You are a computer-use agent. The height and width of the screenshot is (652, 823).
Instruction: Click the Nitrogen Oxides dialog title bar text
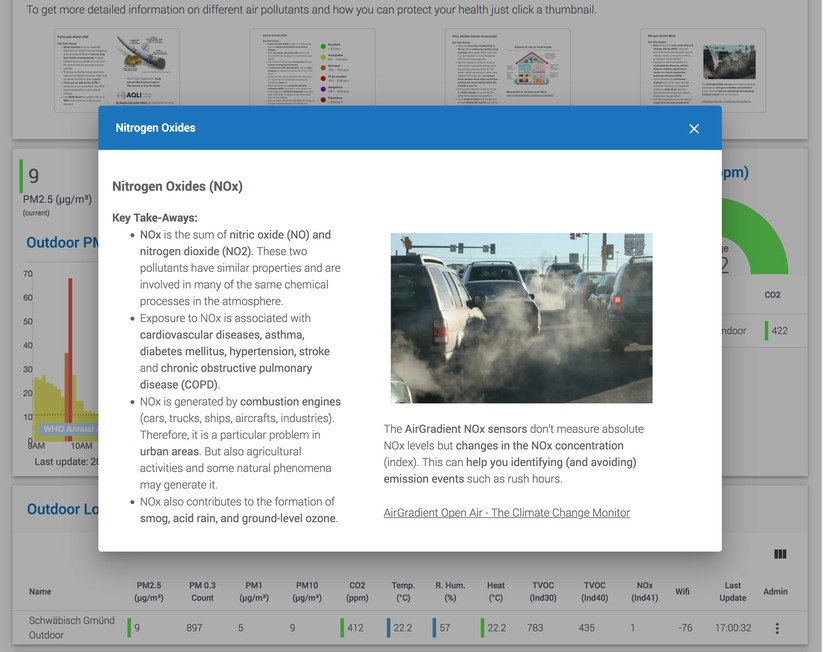pos(155,128)
